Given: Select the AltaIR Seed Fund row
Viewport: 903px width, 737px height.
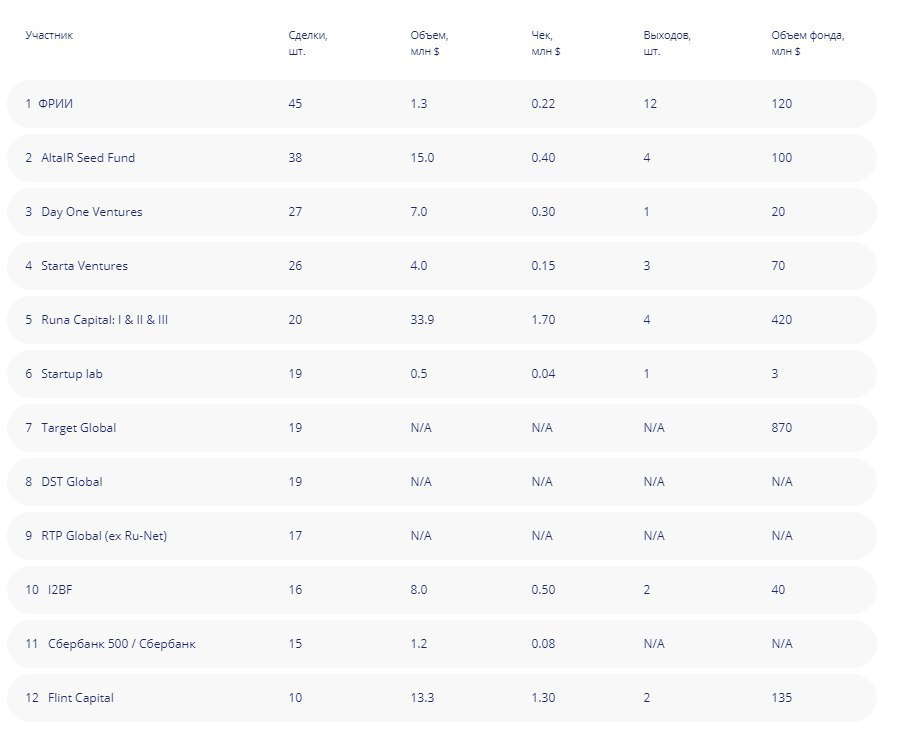Looking at the screenshot, I should click(88, 158).
